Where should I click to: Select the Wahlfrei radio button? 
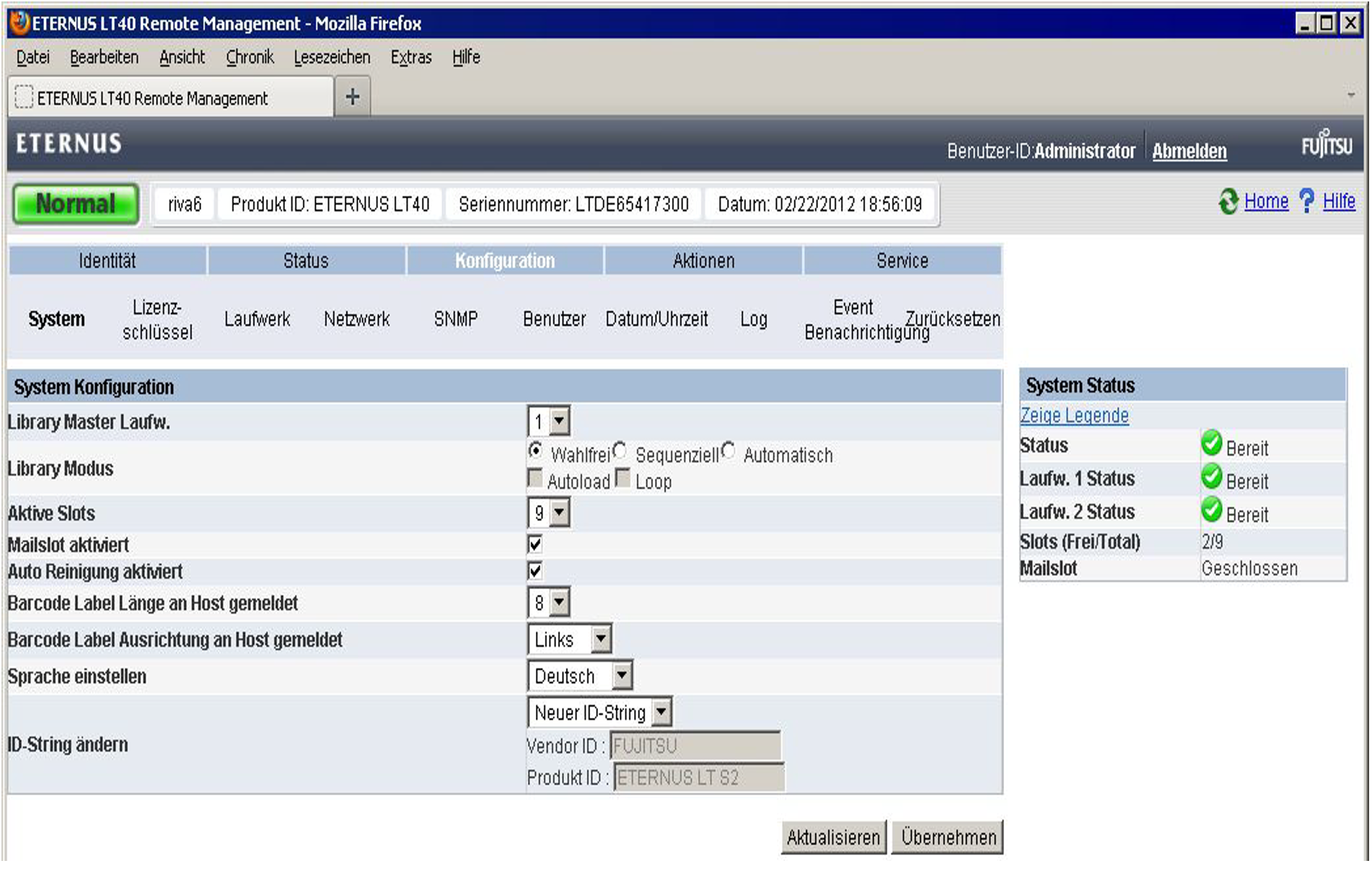[x=535, y=451]
